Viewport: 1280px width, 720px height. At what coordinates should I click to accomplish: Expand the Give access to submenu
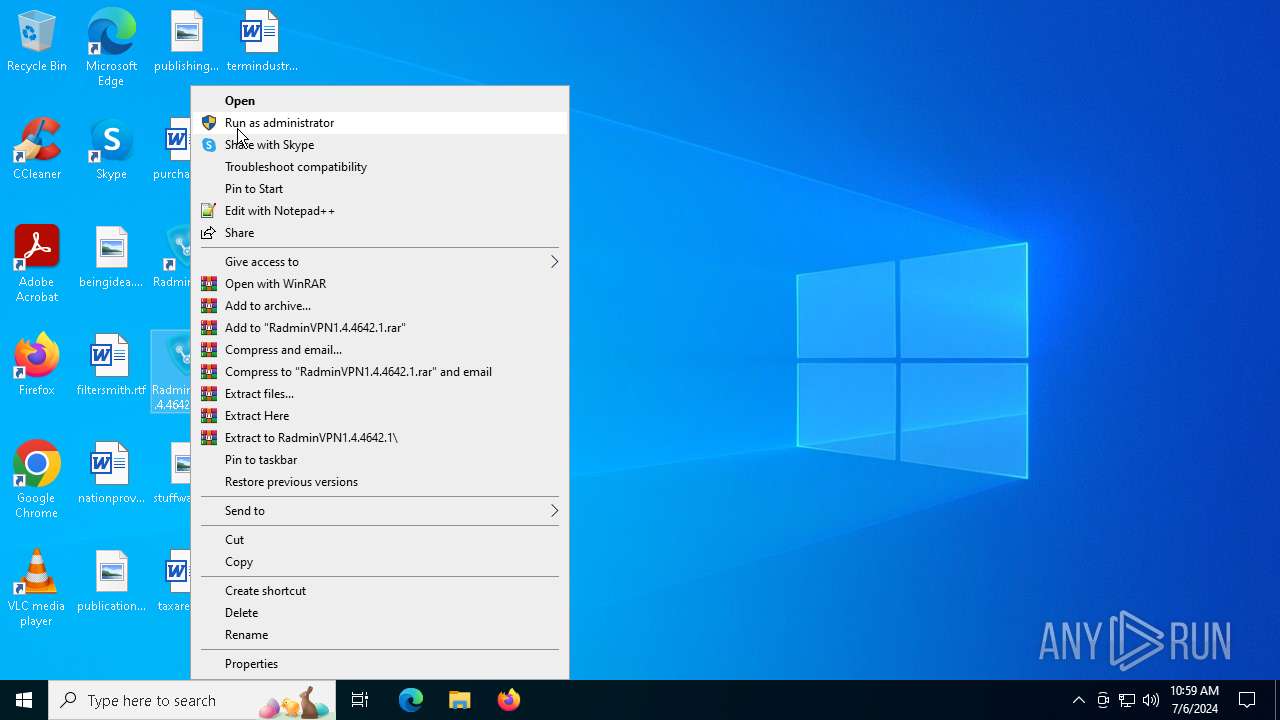(x=380, y=262)
